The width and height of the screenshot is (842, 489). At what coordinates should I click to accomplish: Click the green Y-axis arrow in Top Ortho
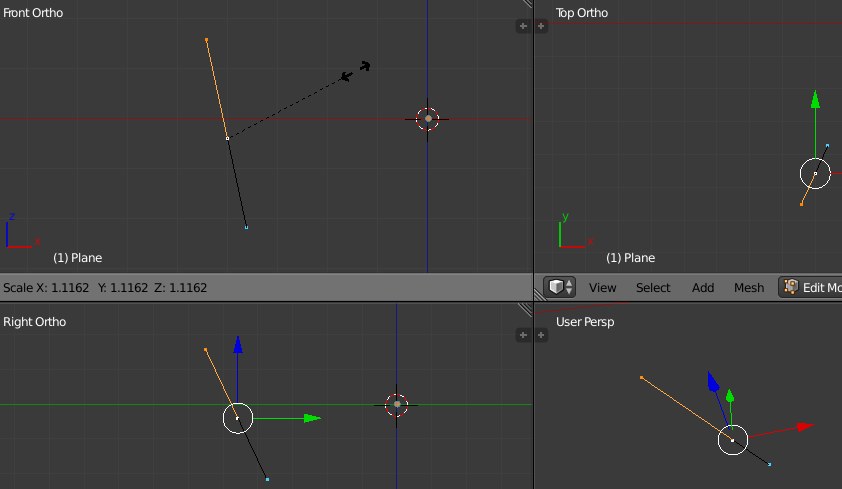tap(815, 100)
